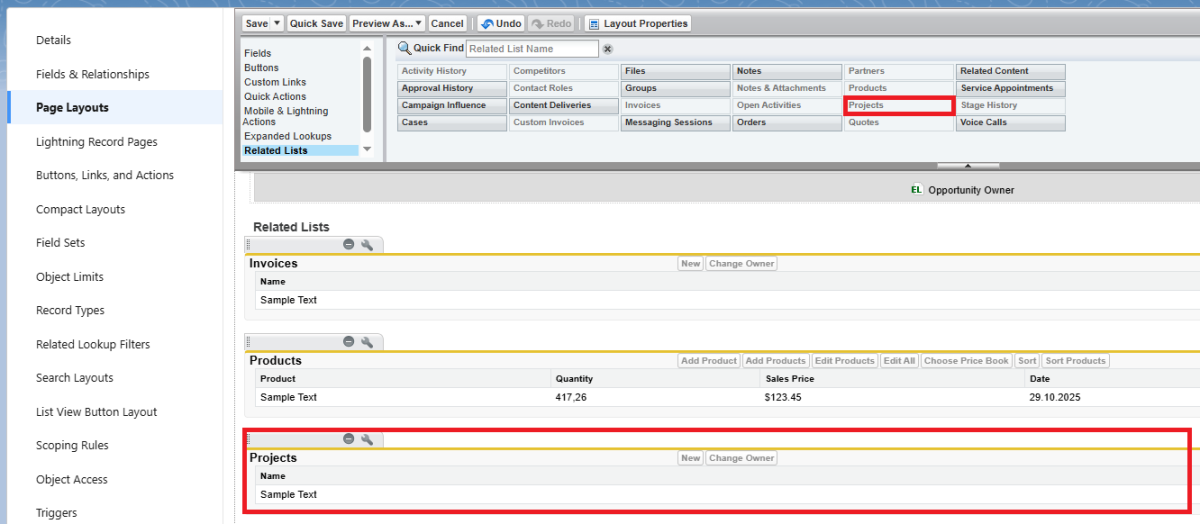Go to Fields & Relationships in sidebar
The width and height of the screenshot is (1200, 524).
click(92, 74)
